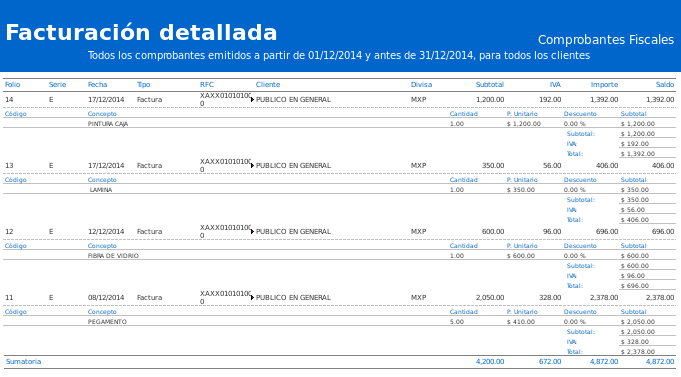This screenshot has width=681, height=377.
Task: Click the arrow marker beside folio 11 client
Action: coord(252,298)
